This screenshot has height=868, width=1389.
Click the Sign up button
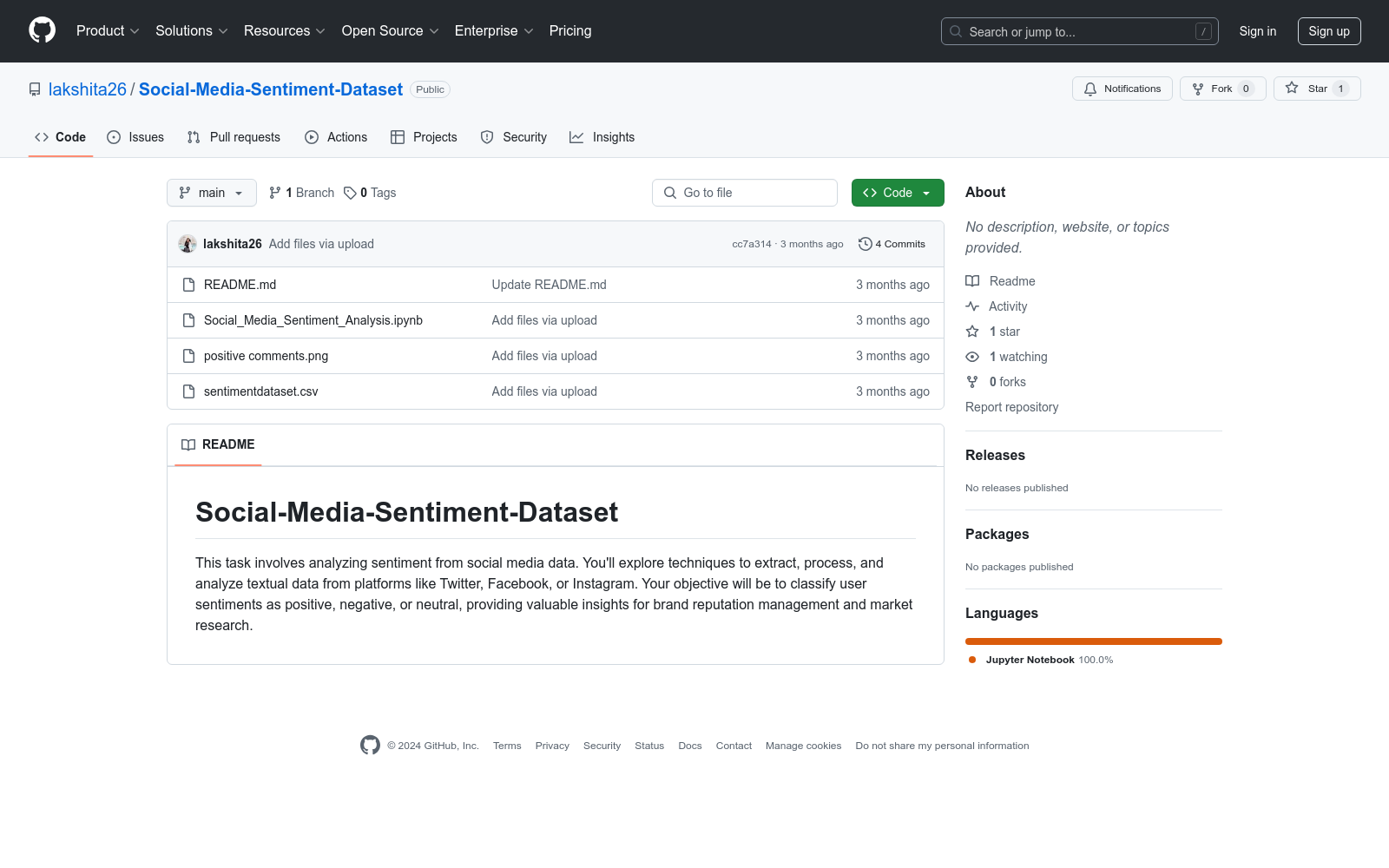1329,31
